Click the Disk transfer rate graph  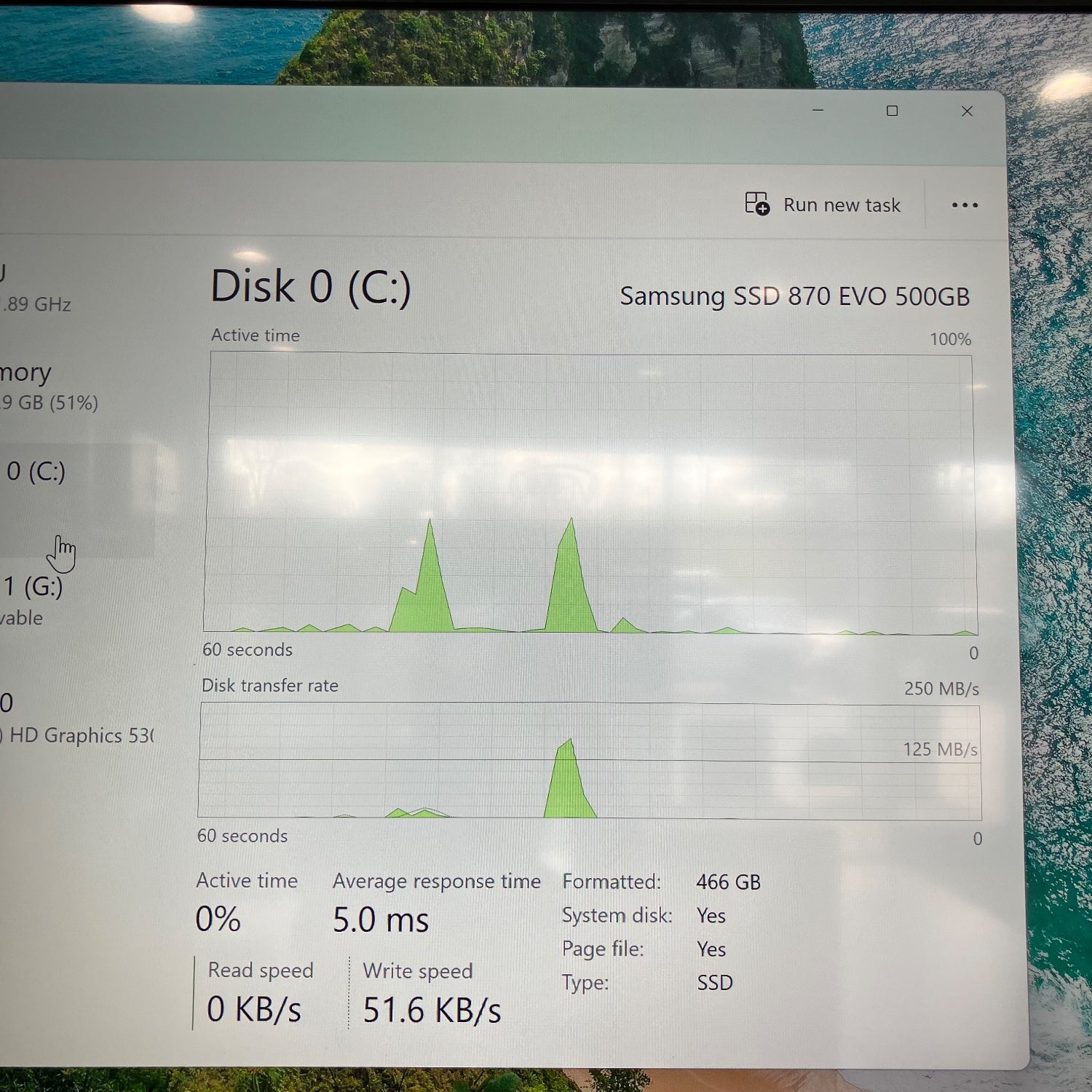tap(590, 761)
